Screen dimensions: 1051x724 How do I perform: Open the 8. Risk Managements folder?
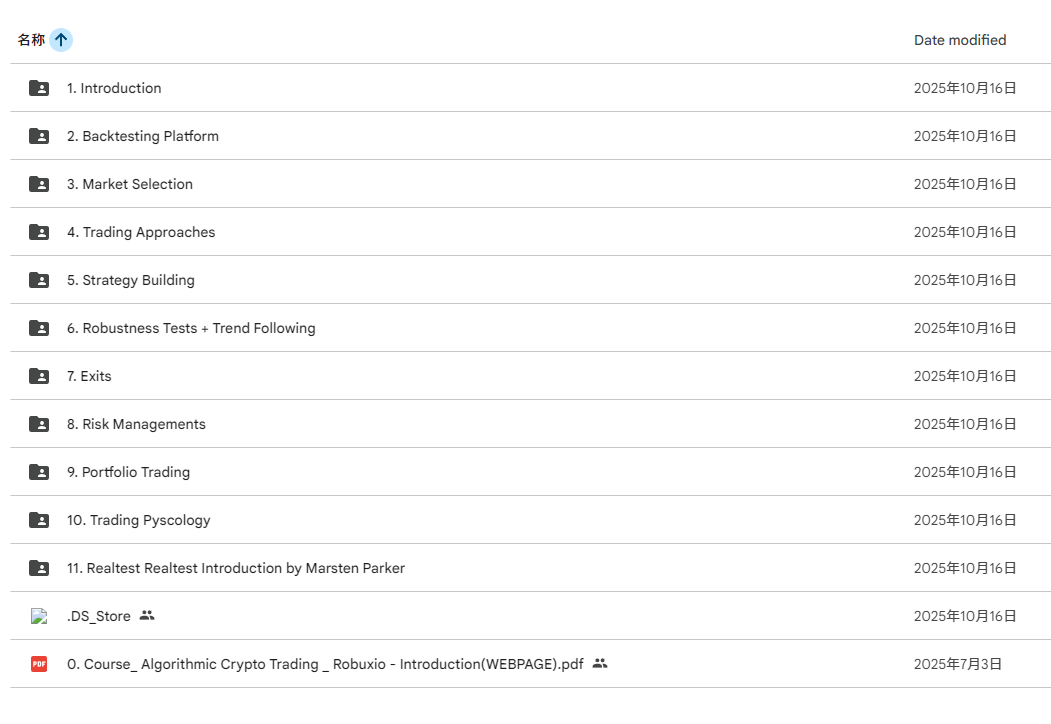(x=136, y=424)
